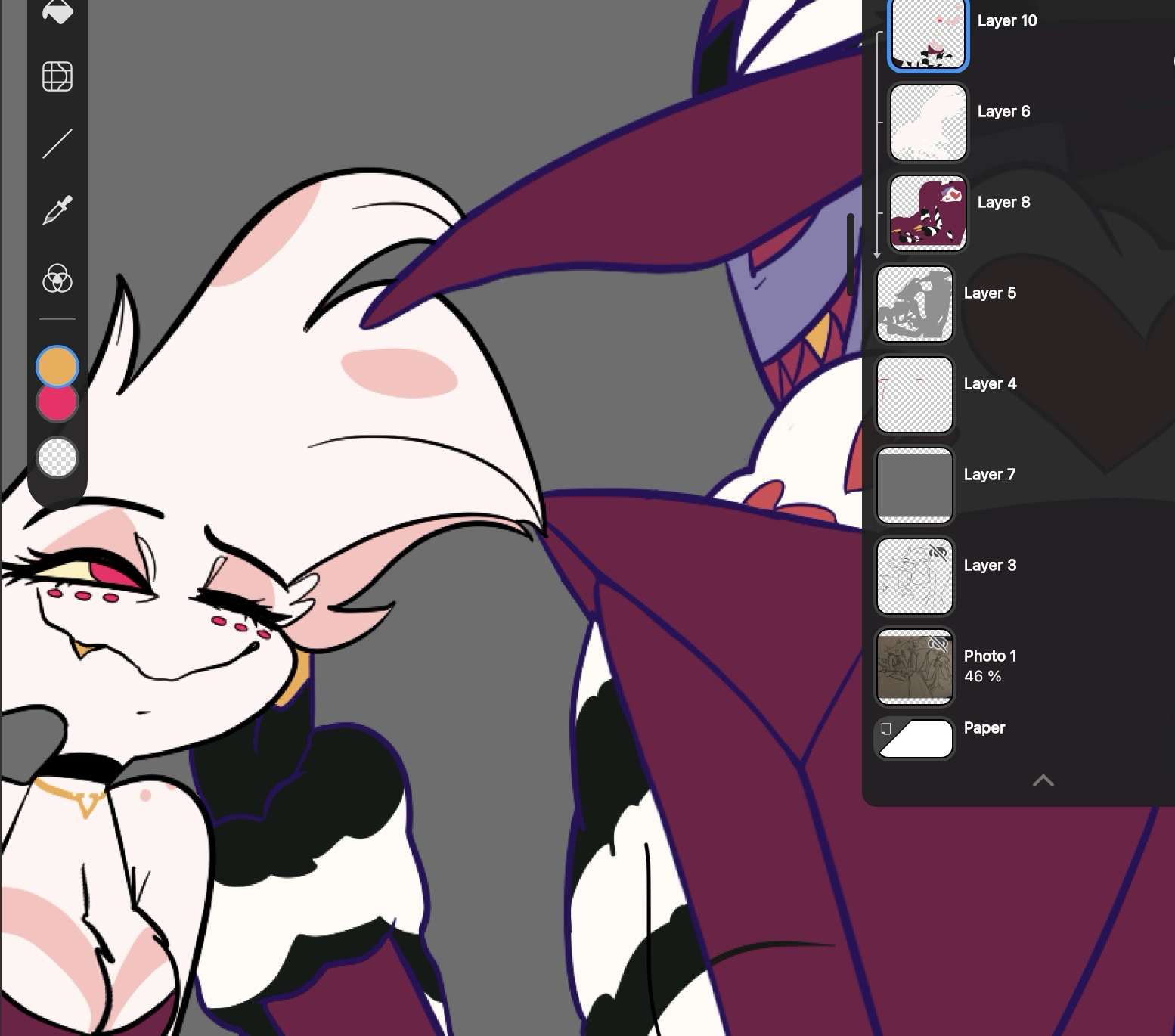This screenshot has height=1036, width=1175.
Task: Collapse the layers panel with chevron
Action: pos(1043,780)
